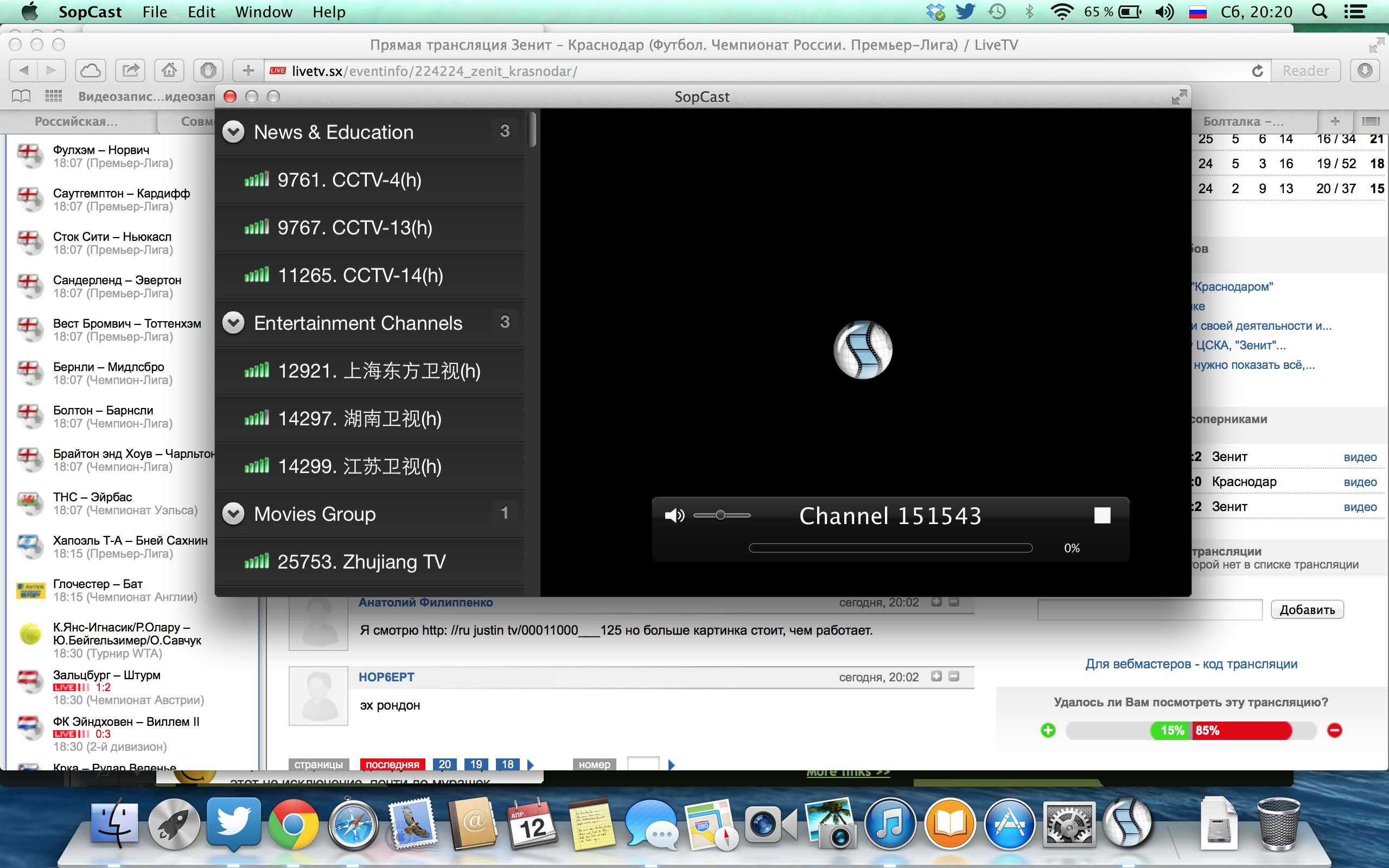Open the Help menu
This screenshot has width=1389, height=868.
pos(329,11)
